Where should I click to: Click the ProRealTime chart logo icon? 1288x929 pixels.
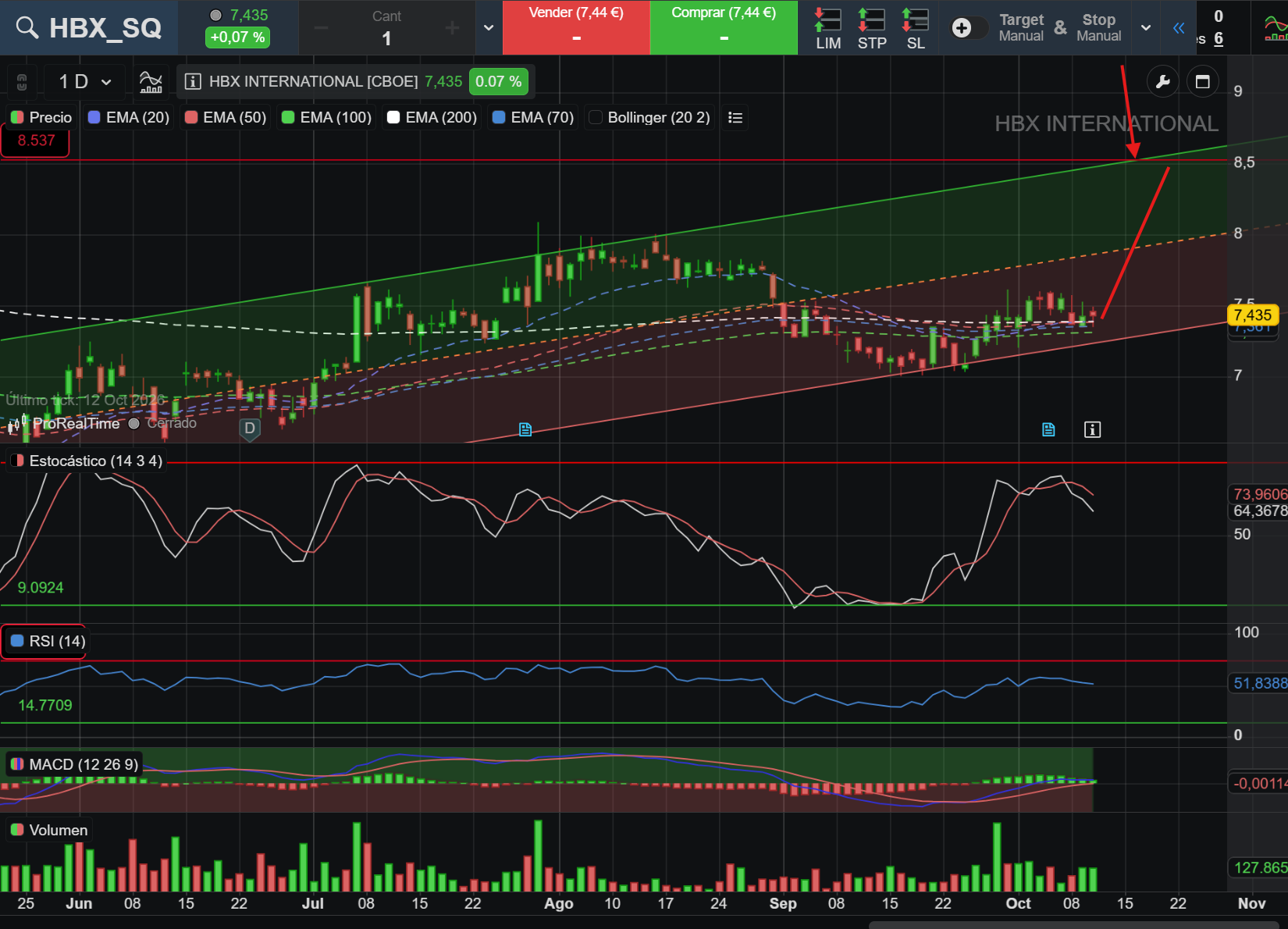click(x=17, y=424)
